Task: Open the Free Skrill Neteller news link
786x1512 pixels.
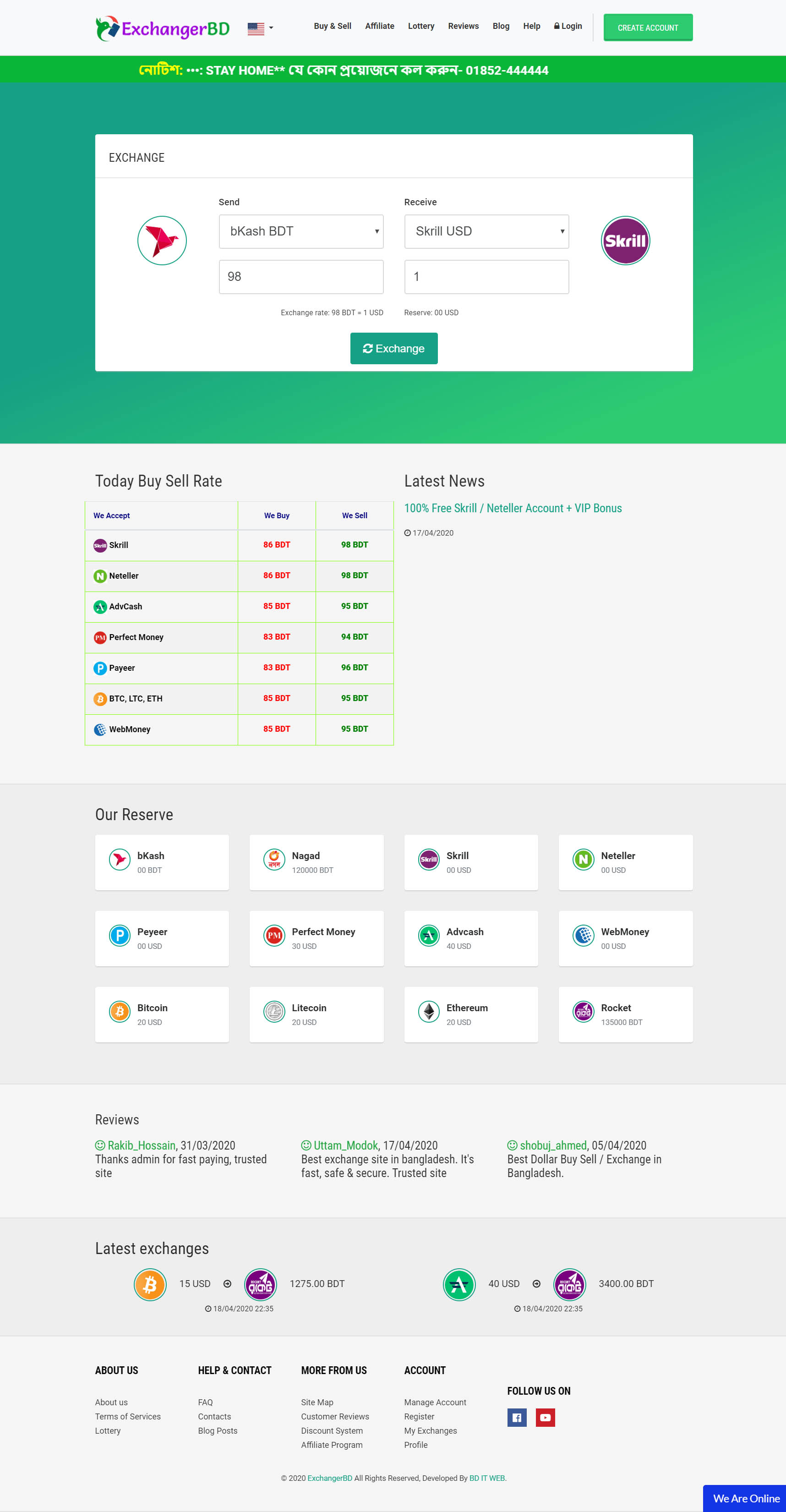Action: (513, 508)
